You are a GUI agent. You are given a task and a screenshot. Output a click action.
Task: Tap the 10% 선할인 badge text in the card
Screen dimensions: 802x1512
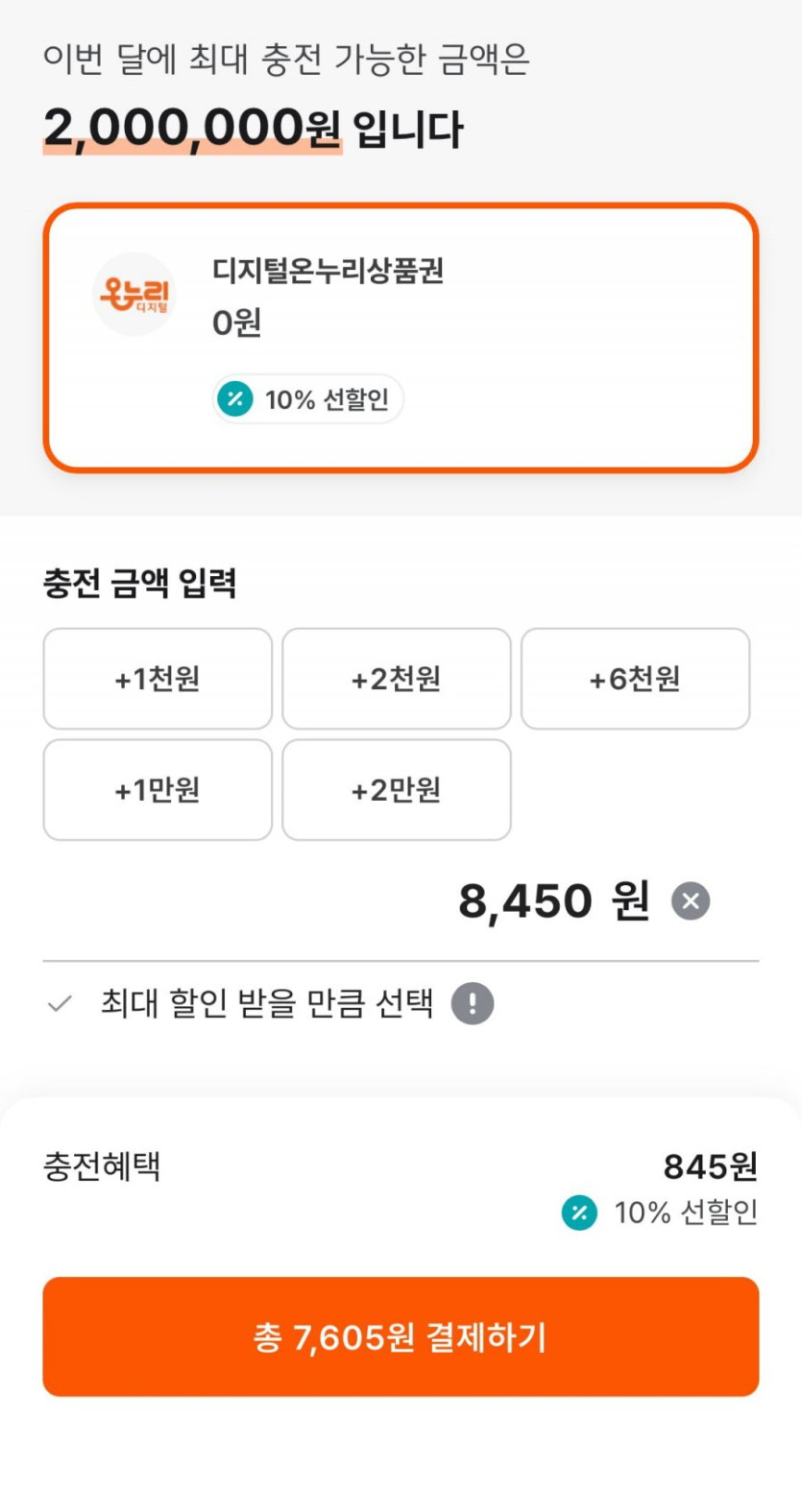(327, 399)
